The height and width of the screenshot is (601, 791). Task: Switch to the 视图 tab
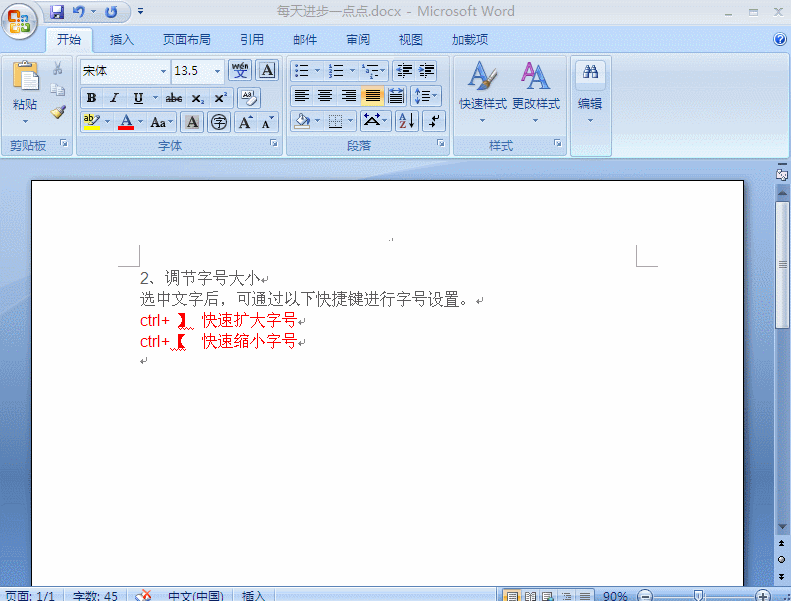[x=411, y=39]
